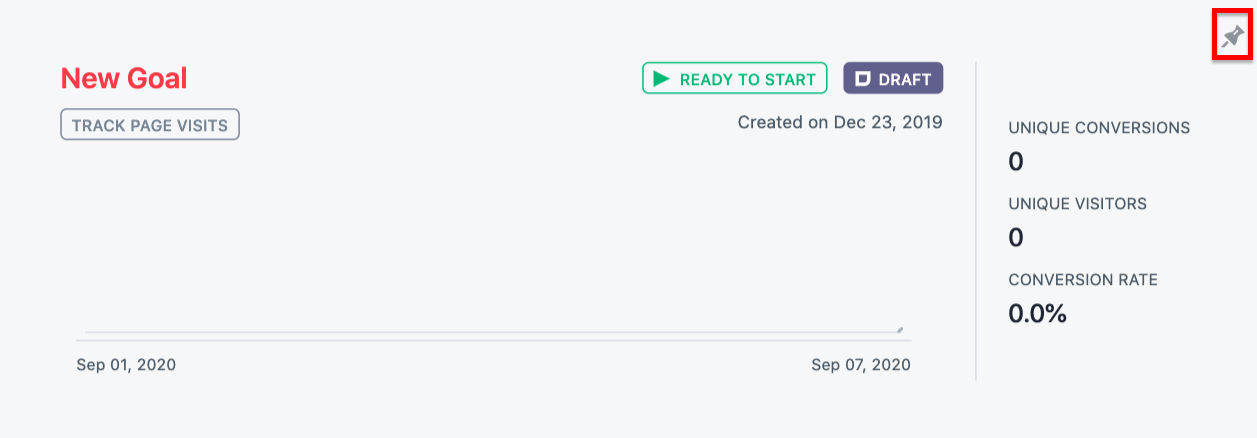Click the 0.0% conversion rate value
The height and width of the screenshot is (438, 1257).
click(x=1037, y=313)
